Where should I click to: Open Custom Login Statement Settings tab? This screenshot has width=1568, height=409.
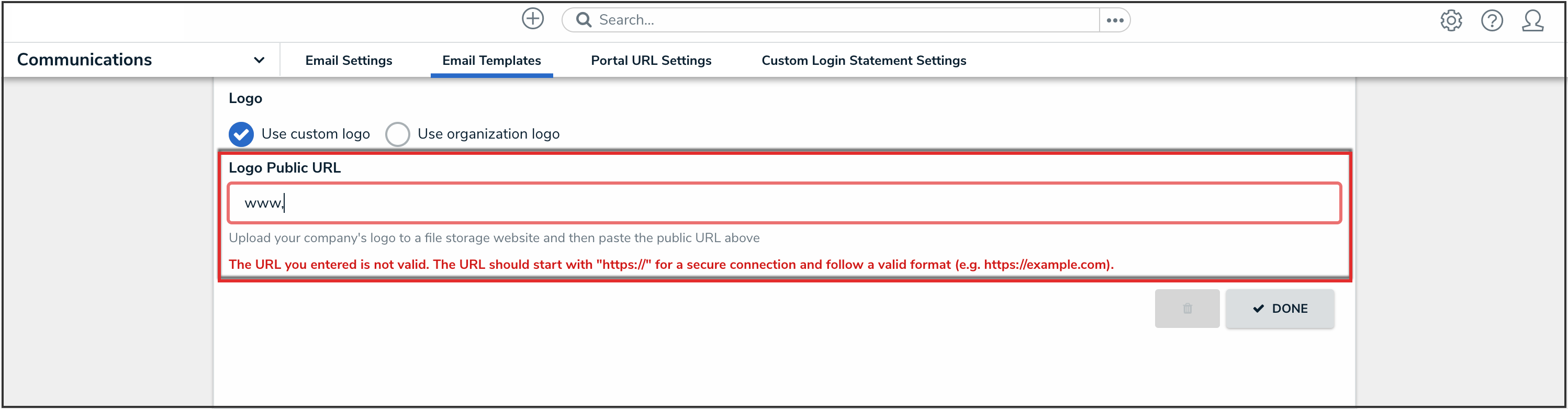(x=863, y=60)
